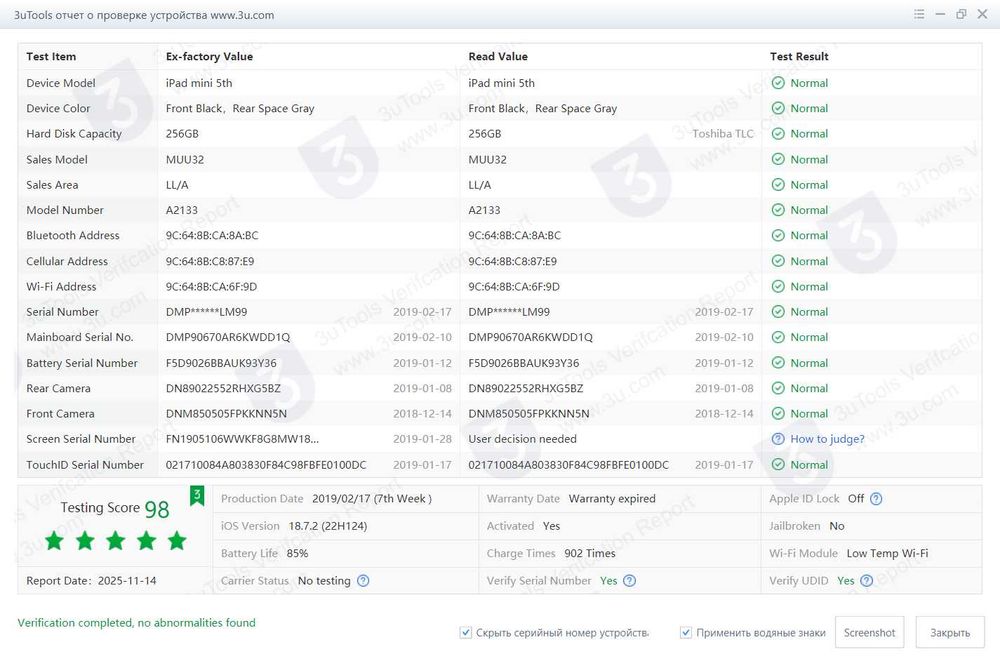Click the Screenshot button
Screen dimensions: 1000x663
pos(869,632)
